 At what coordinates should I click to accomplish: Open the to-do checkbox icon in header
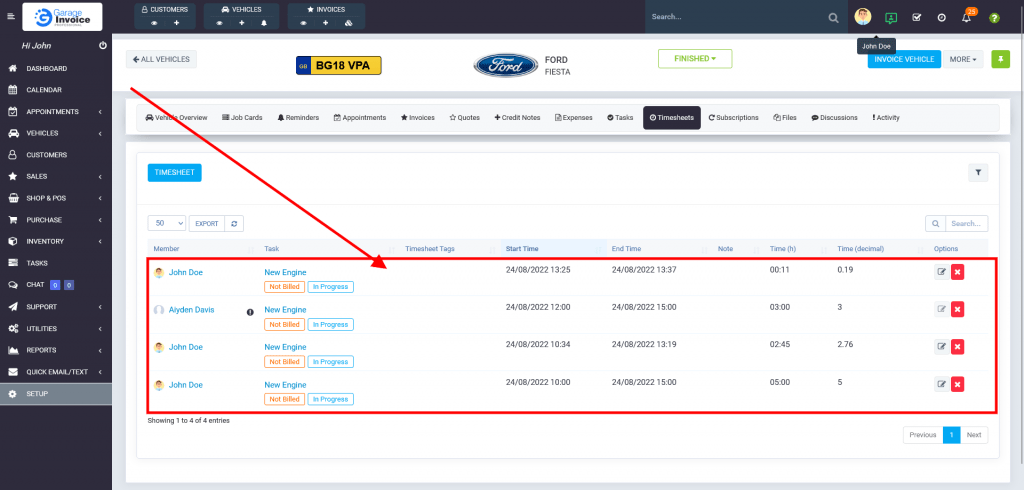916,18
